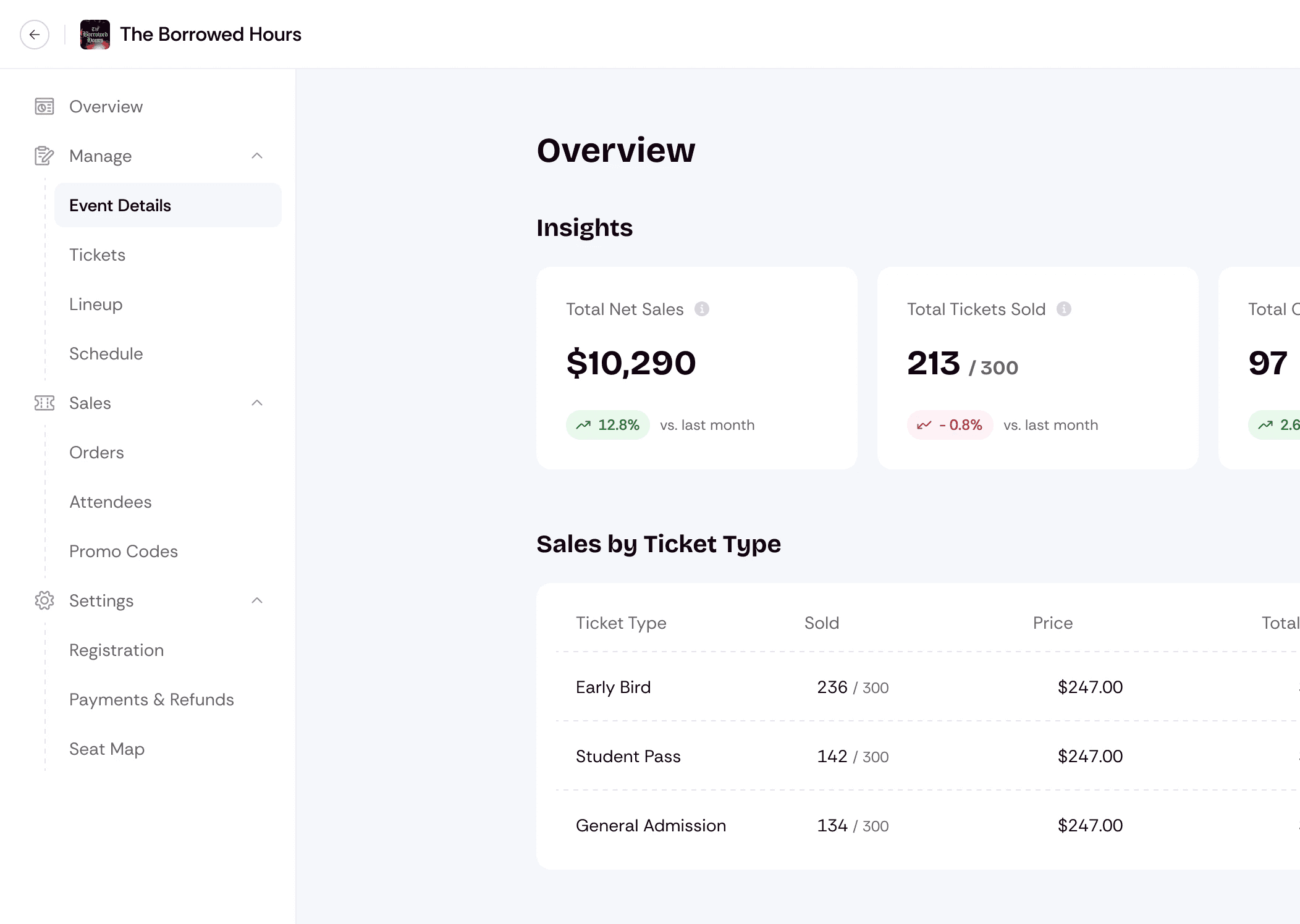The image size is (1300, 924).
Task: Click the Manage notepad icon
Action: (44, 156)
